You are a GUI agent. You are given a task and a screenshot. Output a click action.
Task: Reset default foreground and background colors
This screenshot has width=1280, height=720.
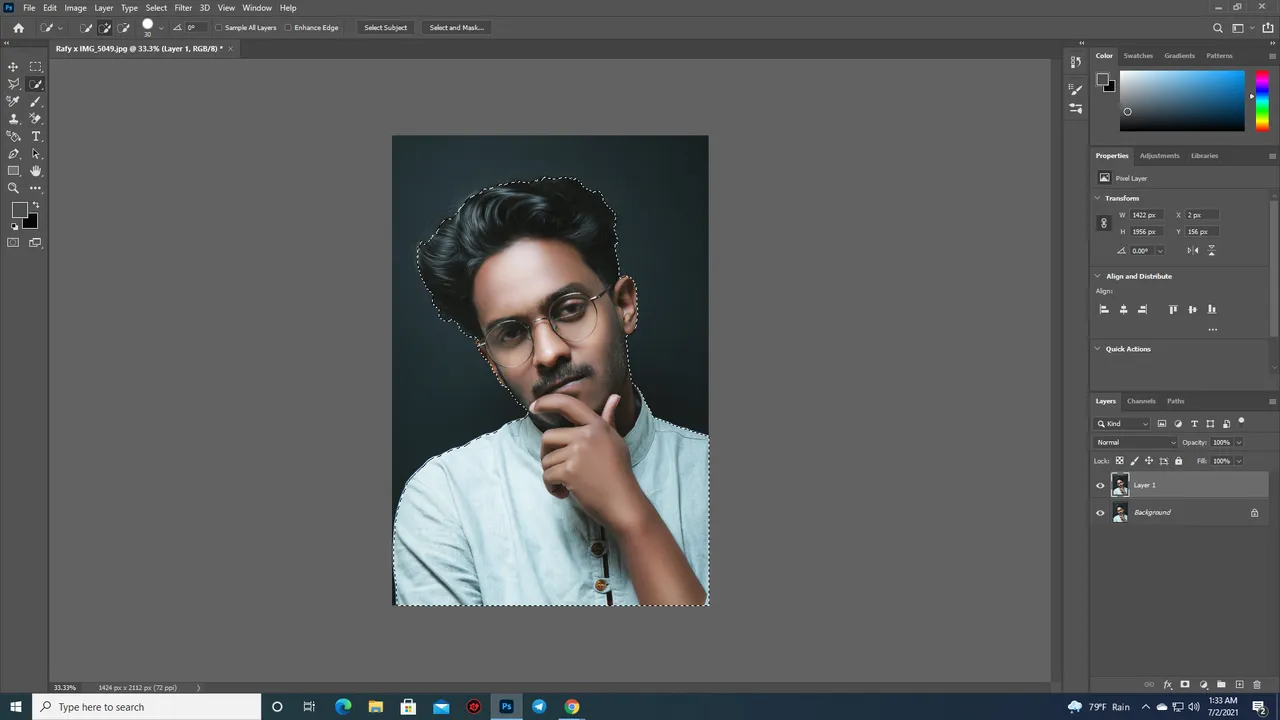click(x=14, y=226)
